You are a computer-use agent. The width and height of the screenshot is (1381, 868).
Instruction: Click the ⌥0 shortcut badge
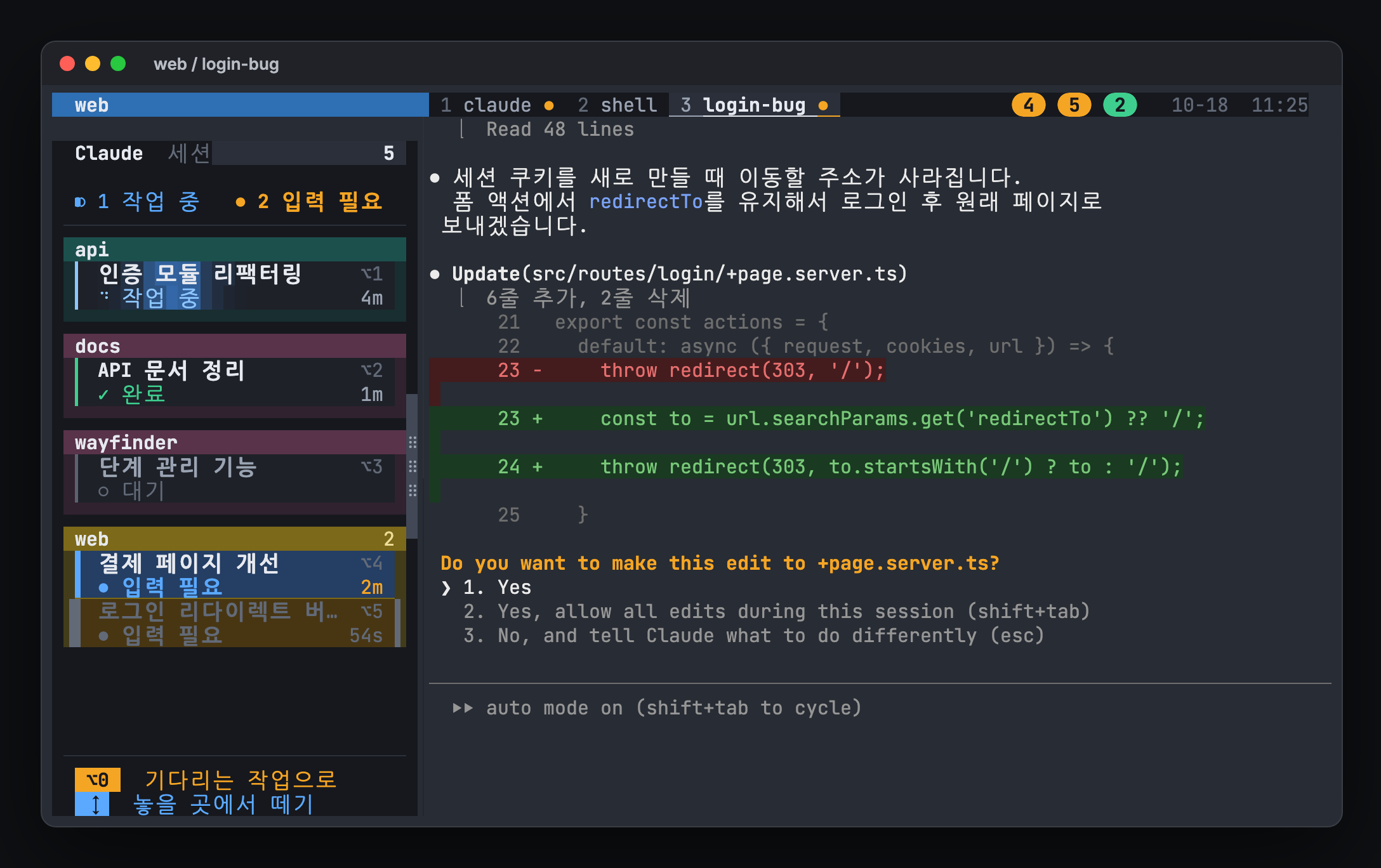98,779
